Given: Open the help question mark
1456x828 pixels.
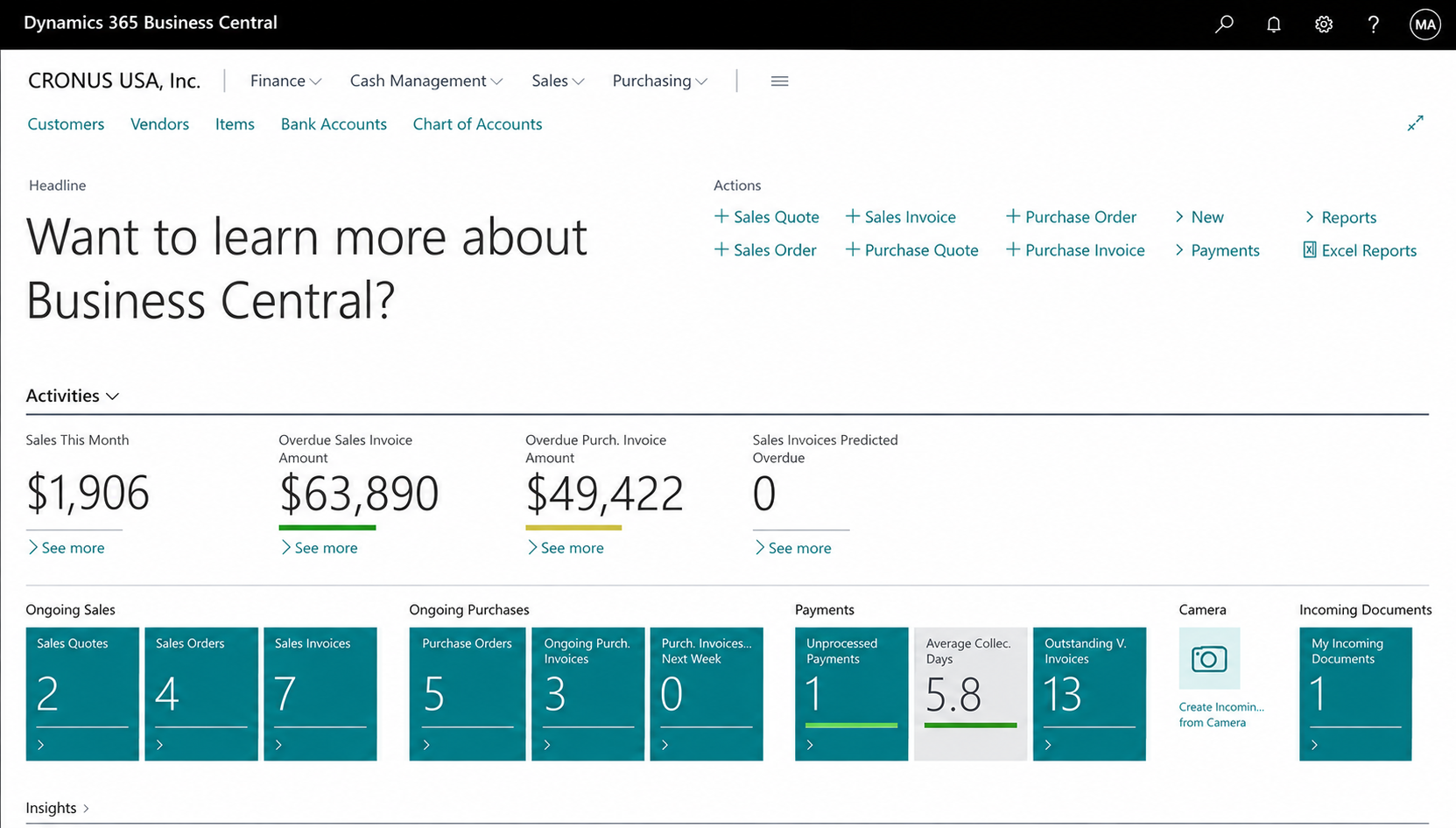Looking at the screenshot, I should [1373, 25].
